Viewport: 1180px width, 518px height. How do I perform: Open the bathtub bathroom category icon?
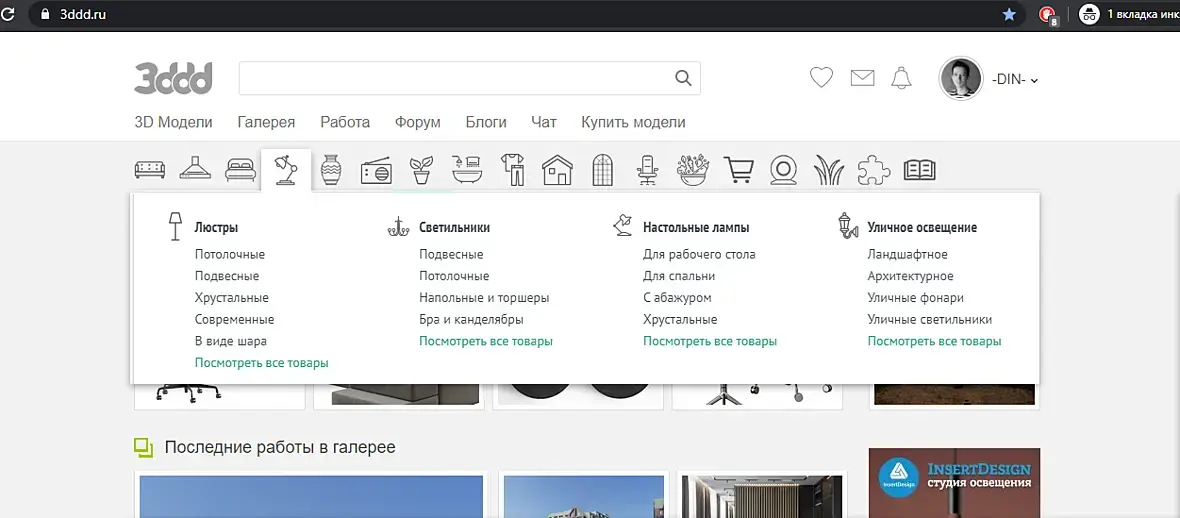tap(467, 170)
